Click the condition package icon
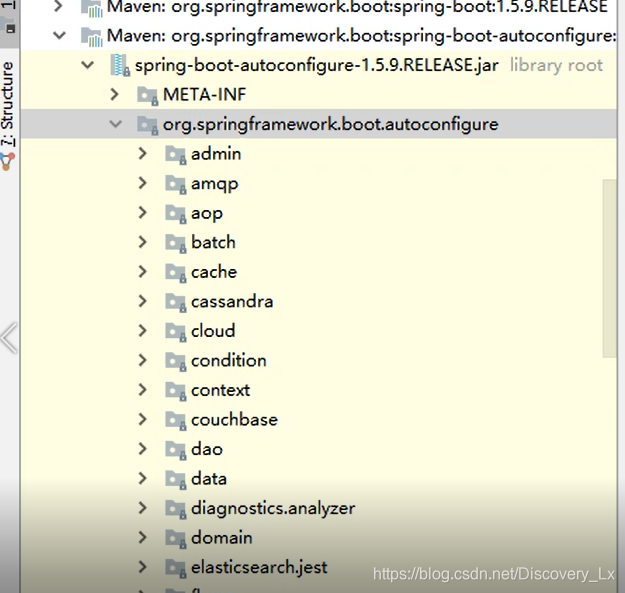625x593 pixels. tap(176, 361)
